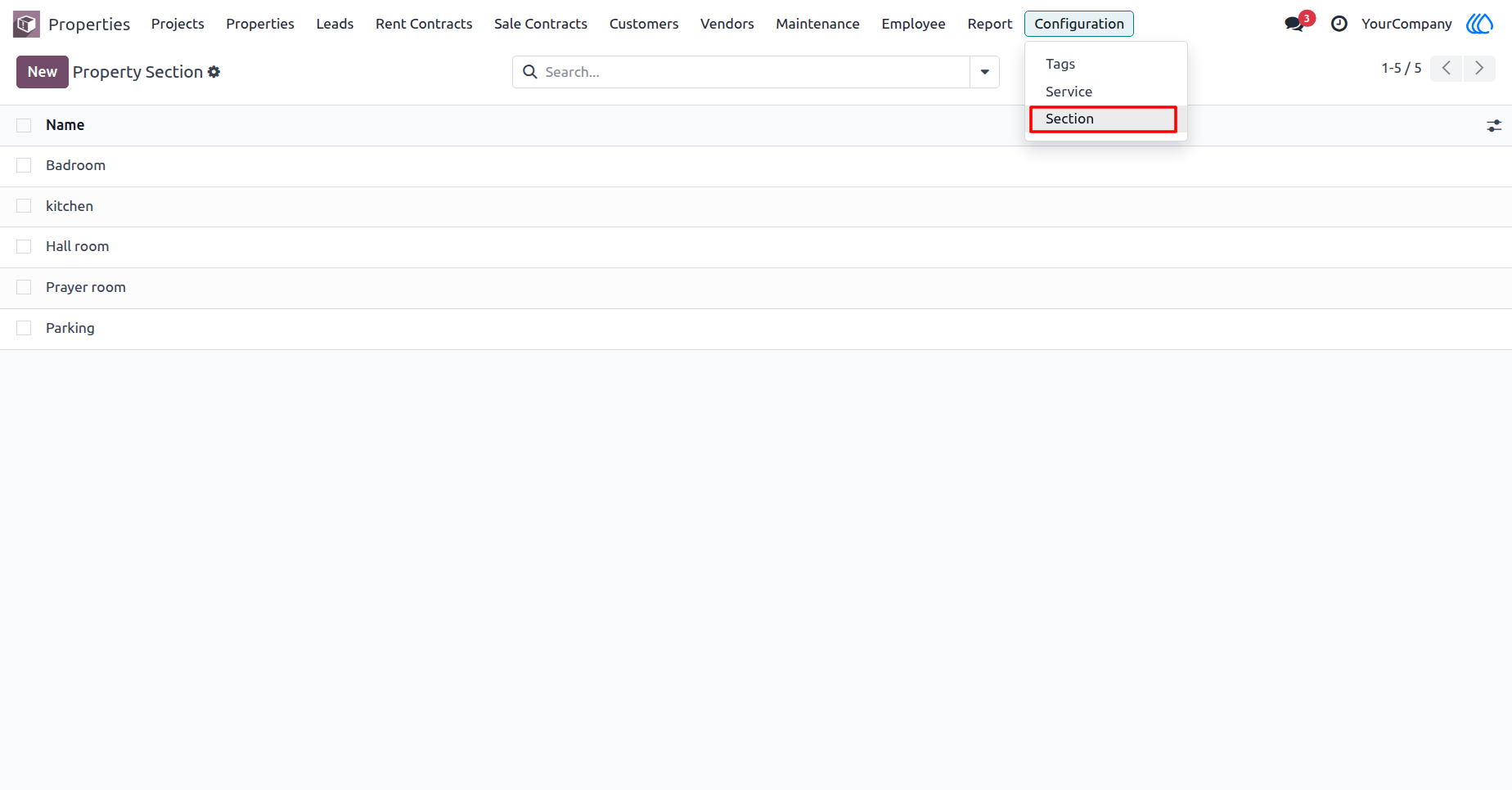1512x790 pixels.
Task: Check the Parking row checkbox
Action: click(24, 328)
